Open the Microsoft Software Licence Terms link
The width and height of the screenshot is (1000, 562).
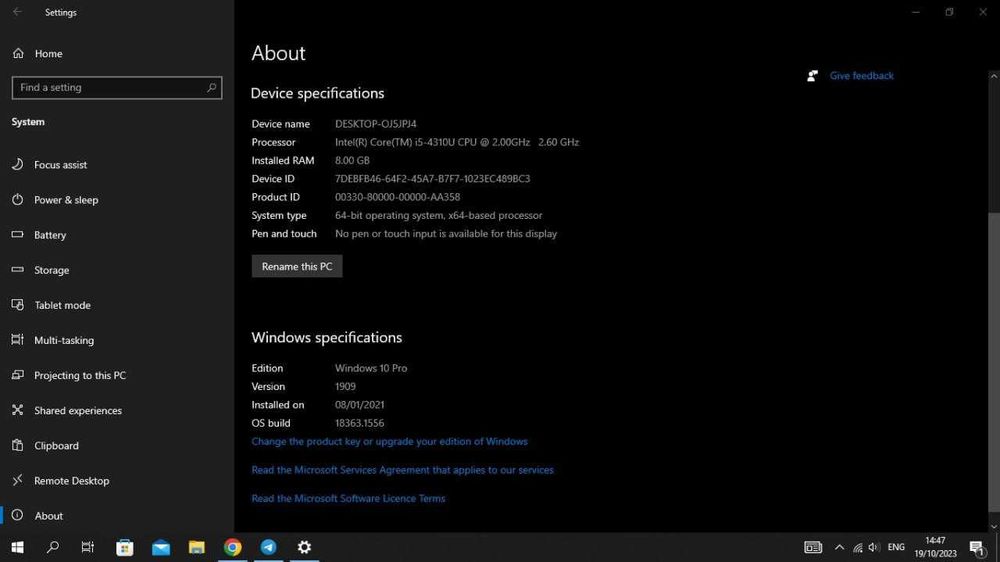[x=348, y=498]
